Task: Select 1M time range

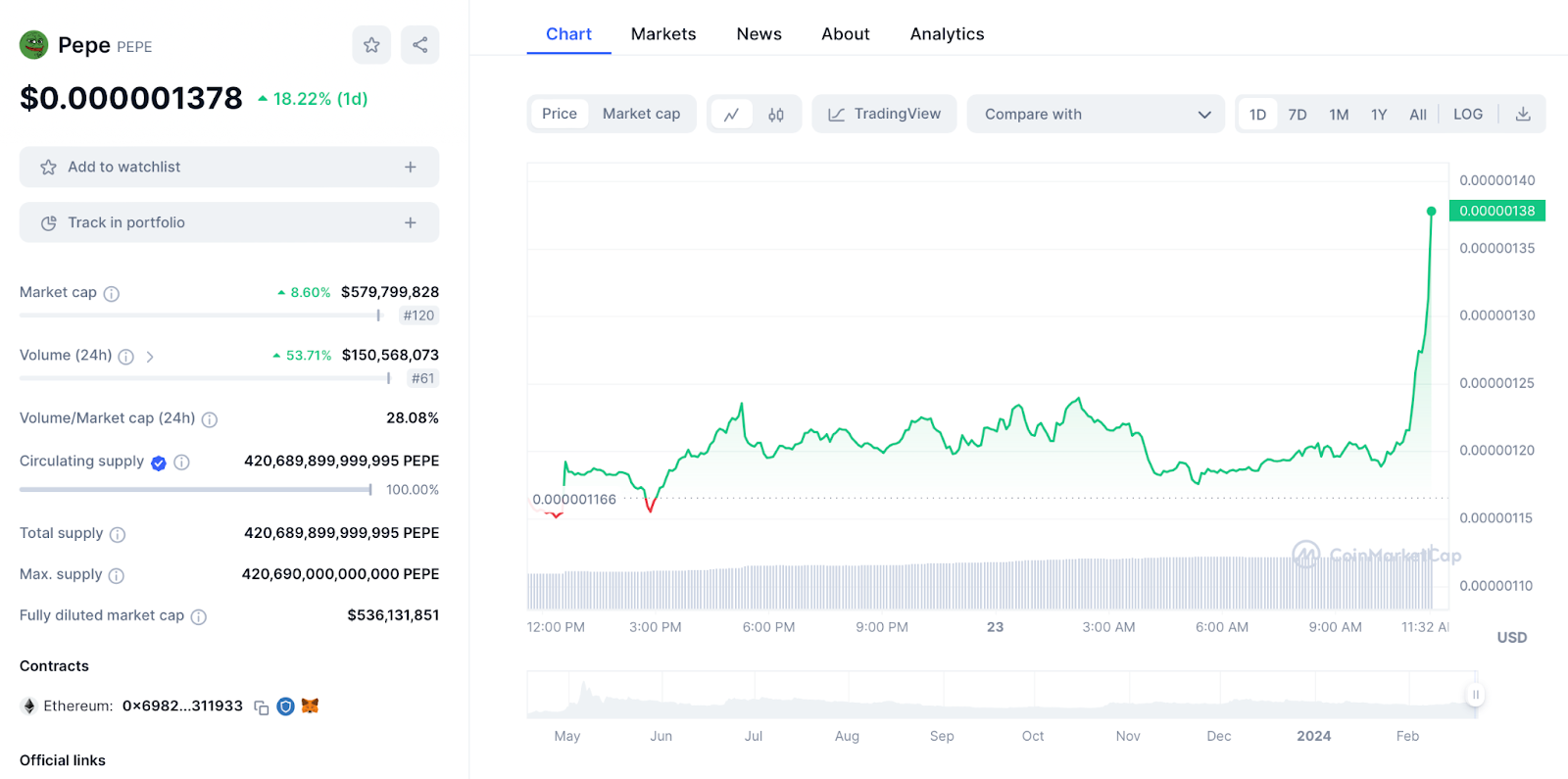Action: 1339,115
